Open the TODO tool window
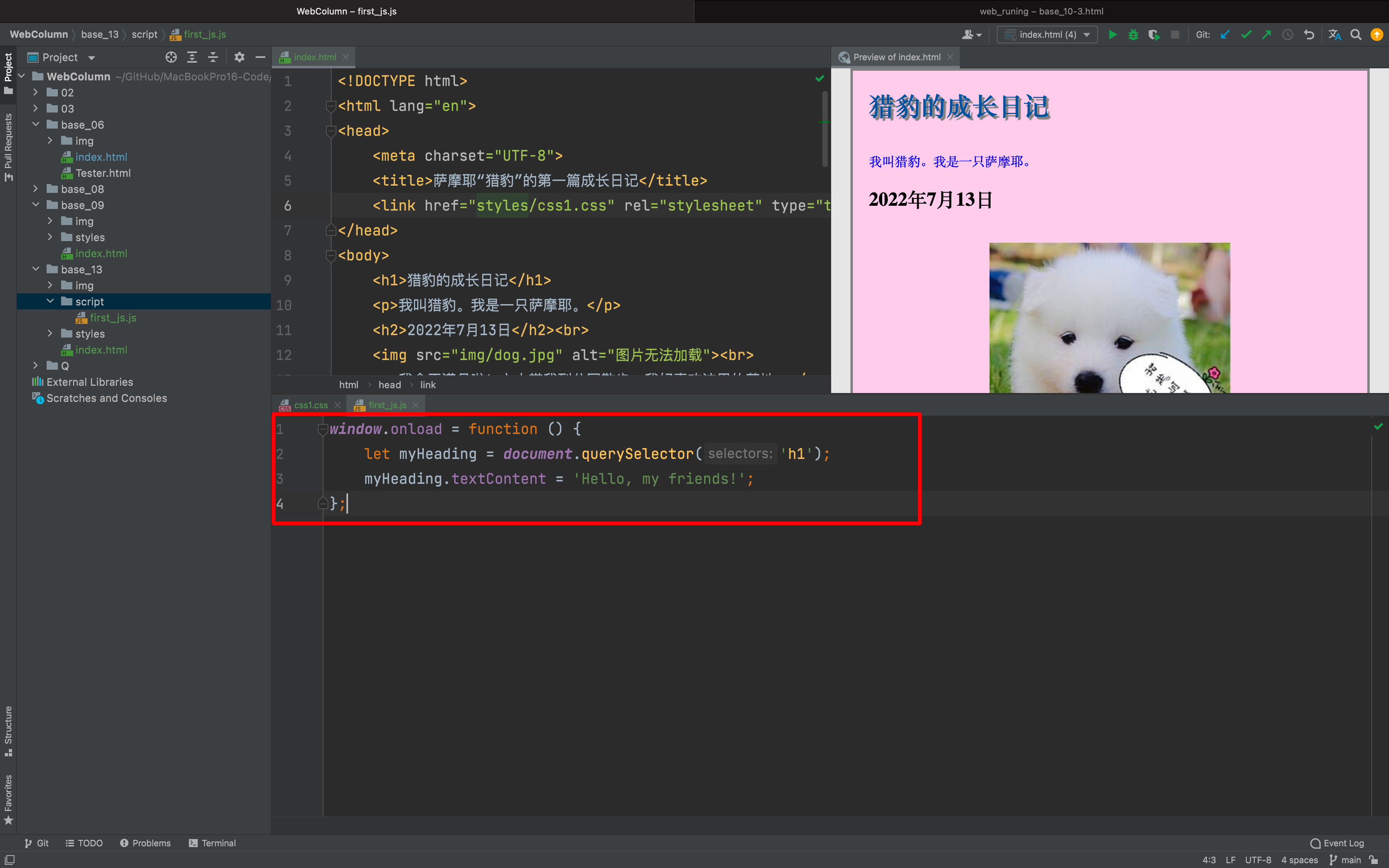This screenshot has width=1389, height=868. pyautogui.click(x=84, y=843)
